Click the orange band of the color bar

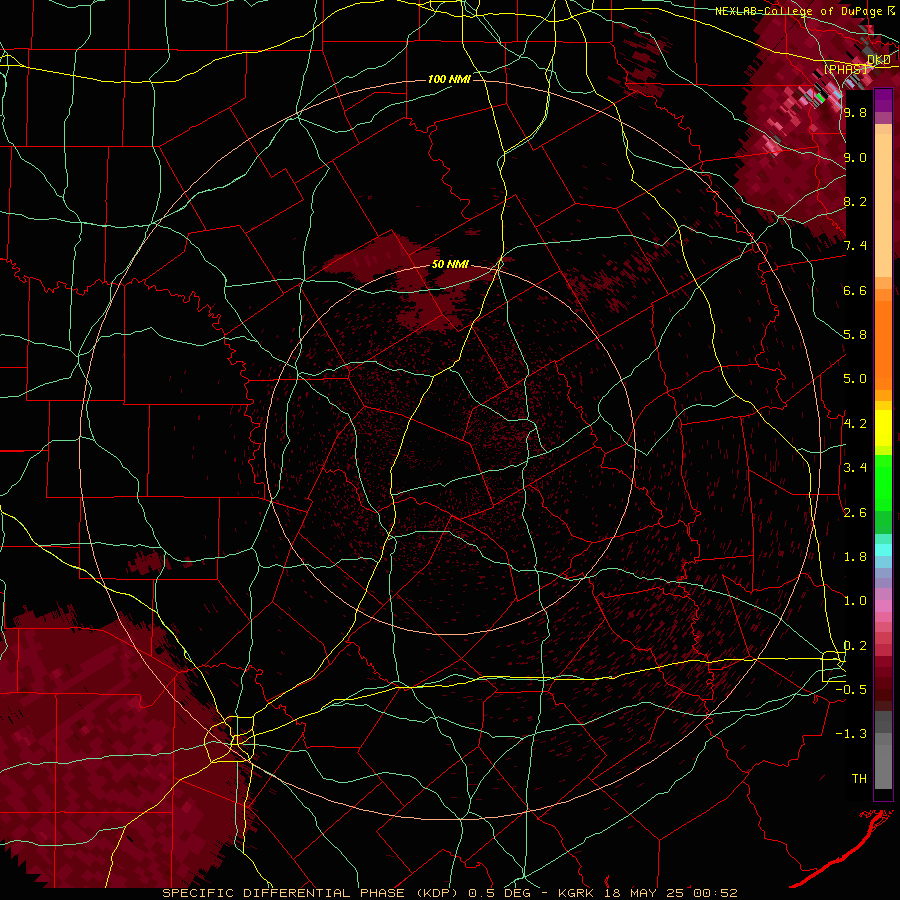(x=883, y=344)
